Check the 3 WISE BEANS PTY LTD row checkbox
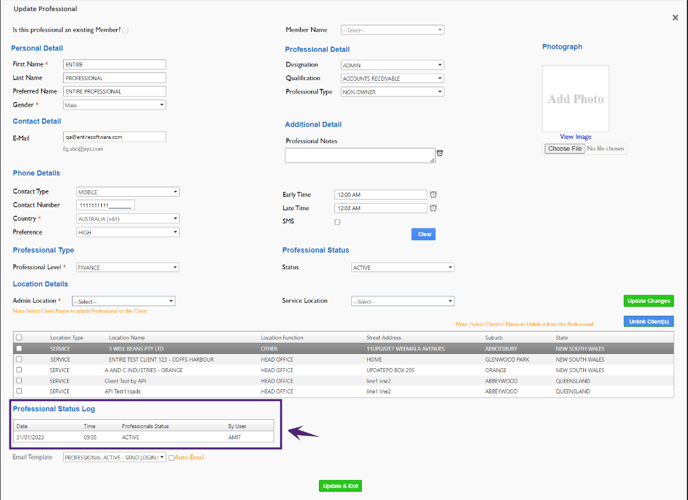This screenshot has width=688, height=500. pos(19,348)
